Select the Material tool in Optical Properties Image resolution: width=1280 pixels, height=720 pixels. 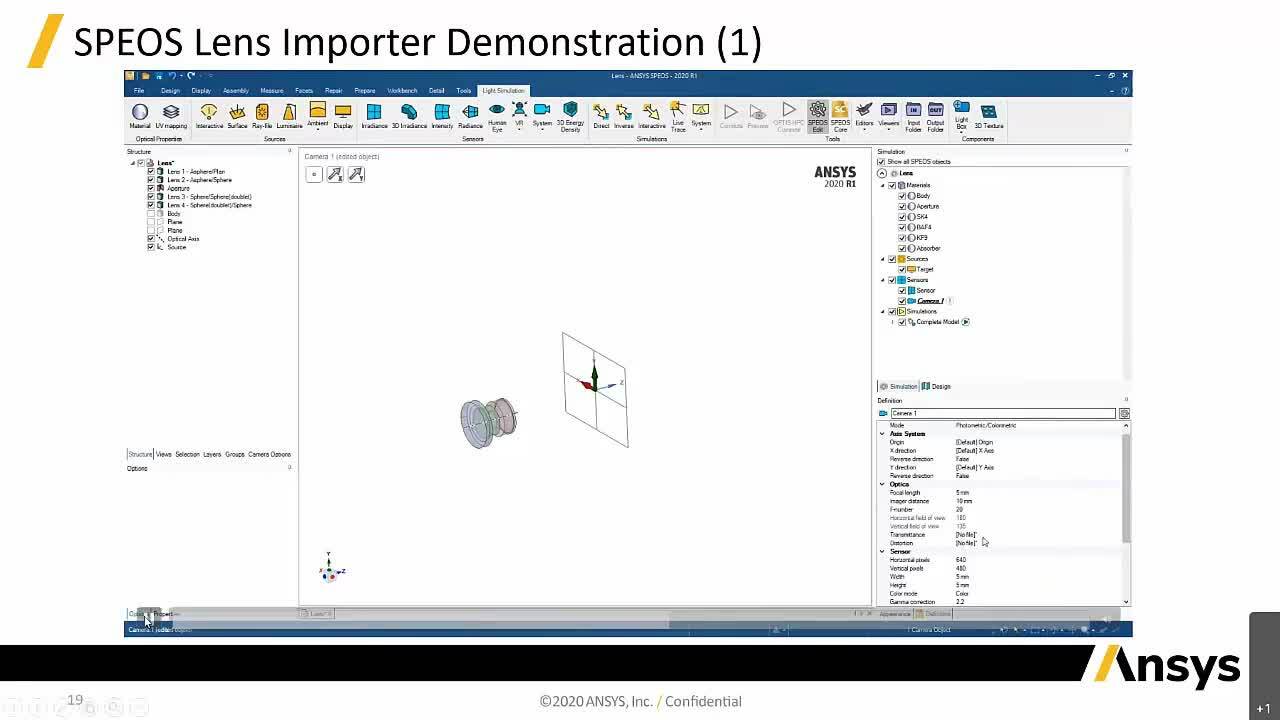140,113
